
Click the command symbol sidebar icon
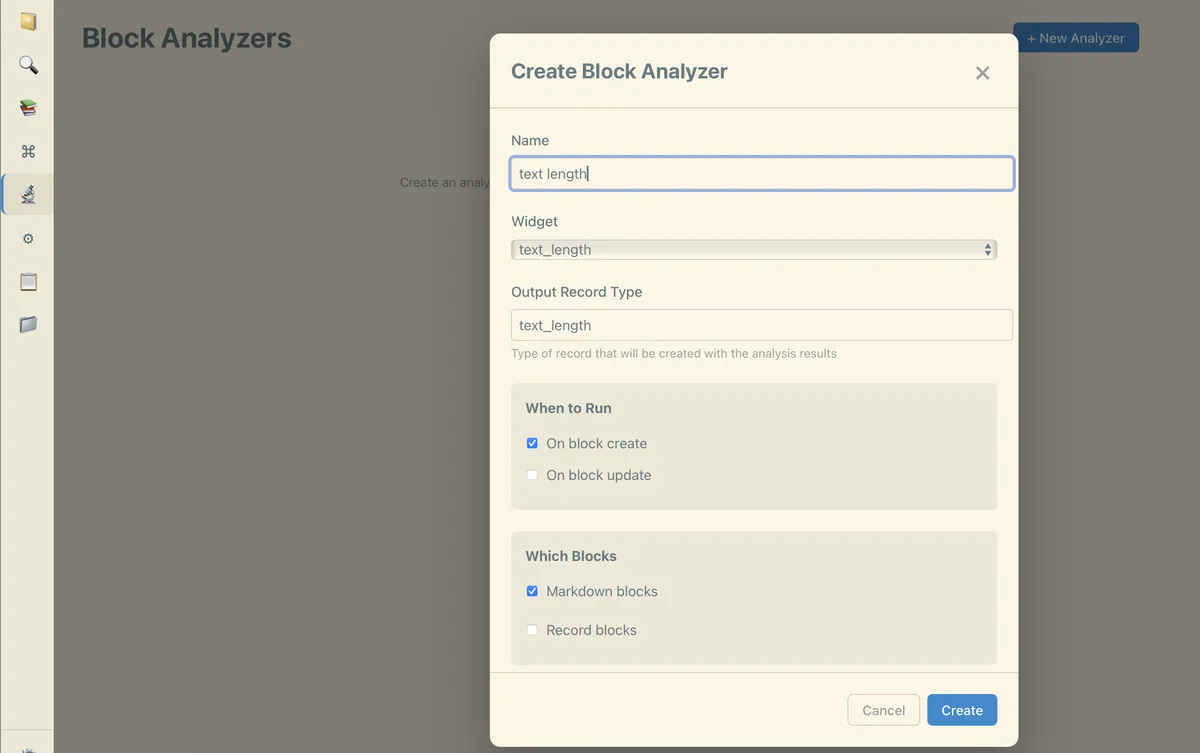28,151
